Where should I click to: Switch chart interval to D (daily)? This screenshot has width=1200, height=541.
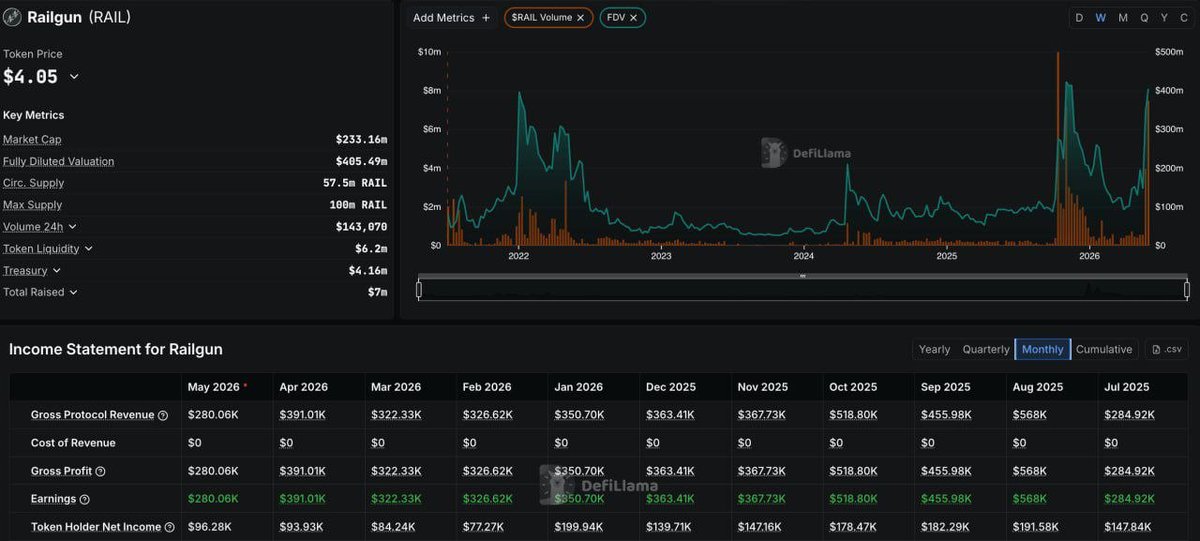click(x=1079, y=18)
